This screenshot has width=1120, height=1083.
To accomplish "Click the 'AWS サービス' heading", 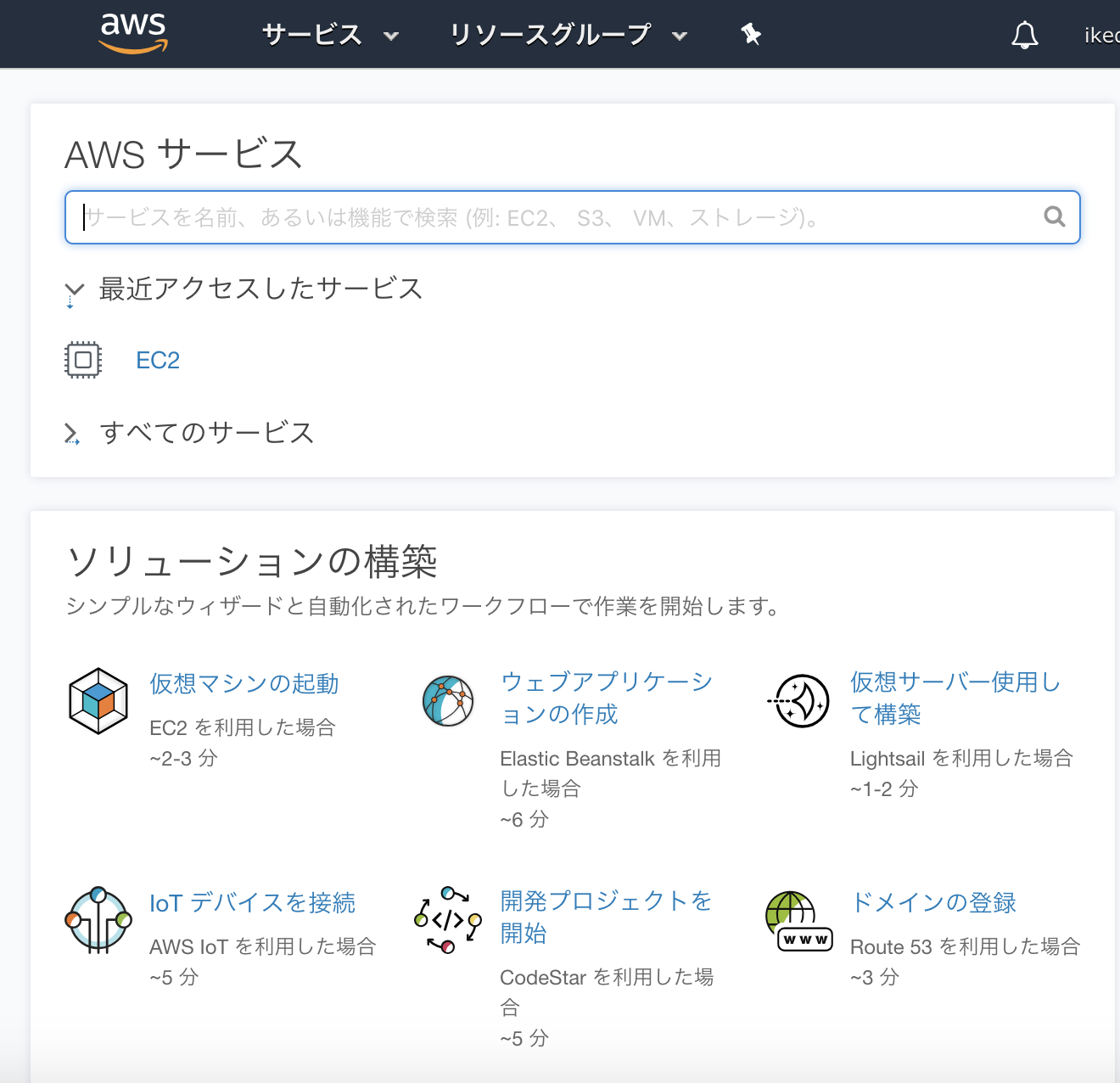I will point(184,154).
